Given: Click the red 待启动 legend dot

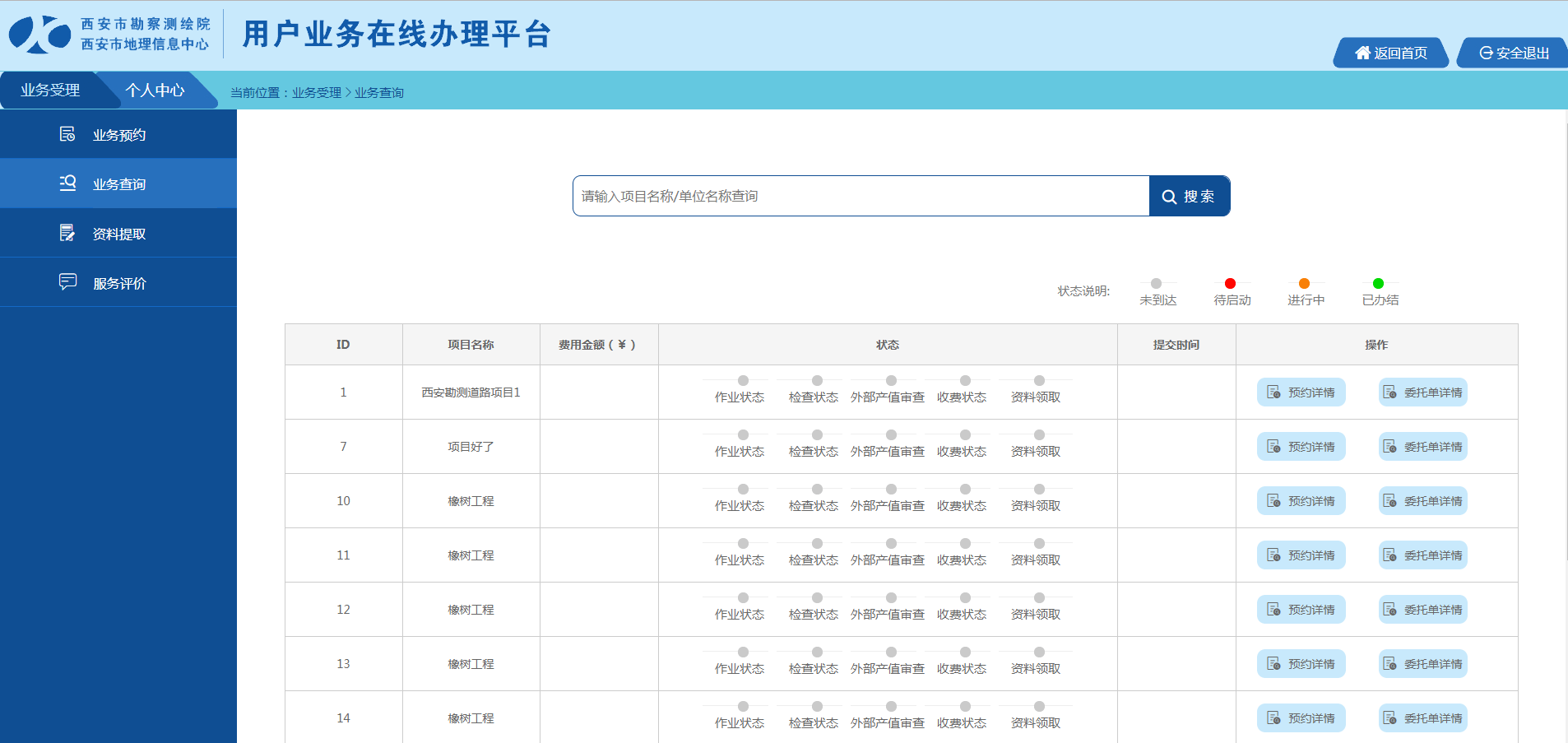Looking at the screenshot, I should 1230,283.
